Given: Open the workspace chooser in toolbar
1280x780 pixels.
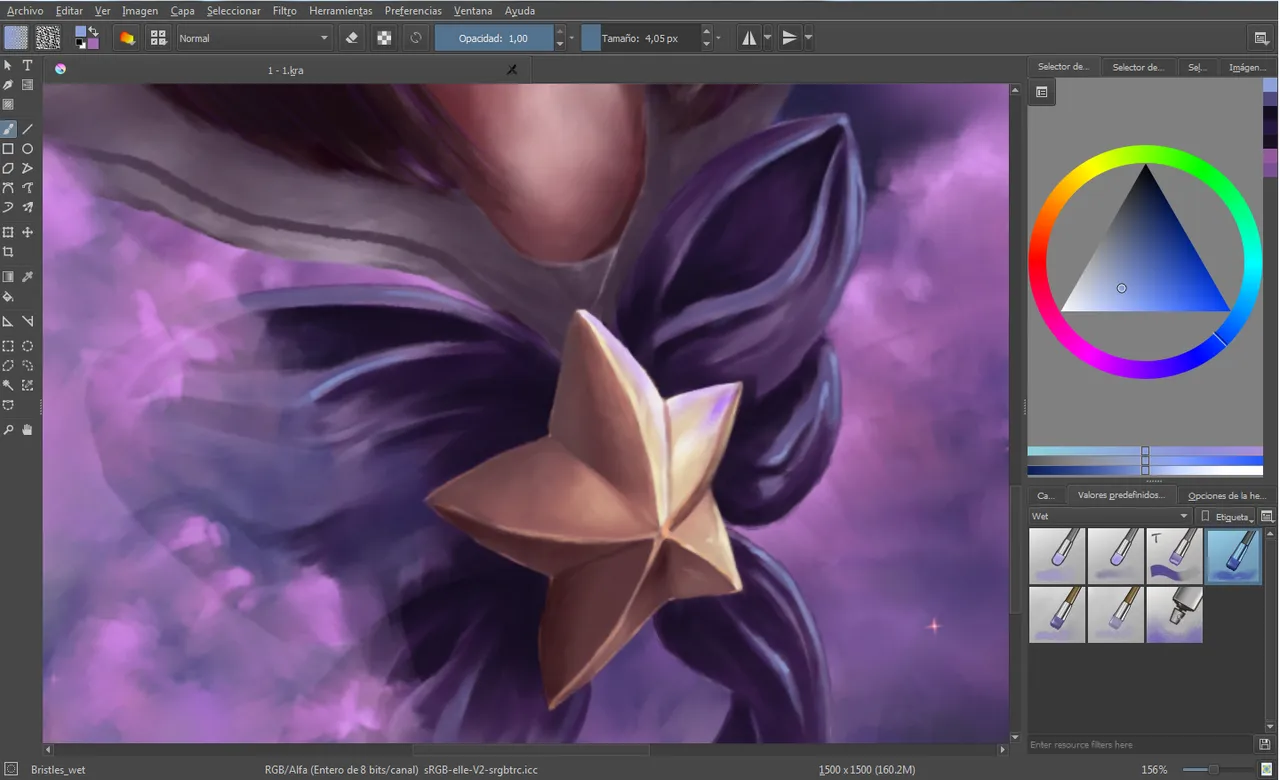Looking at the screenshot, I should coord(1261,38).
